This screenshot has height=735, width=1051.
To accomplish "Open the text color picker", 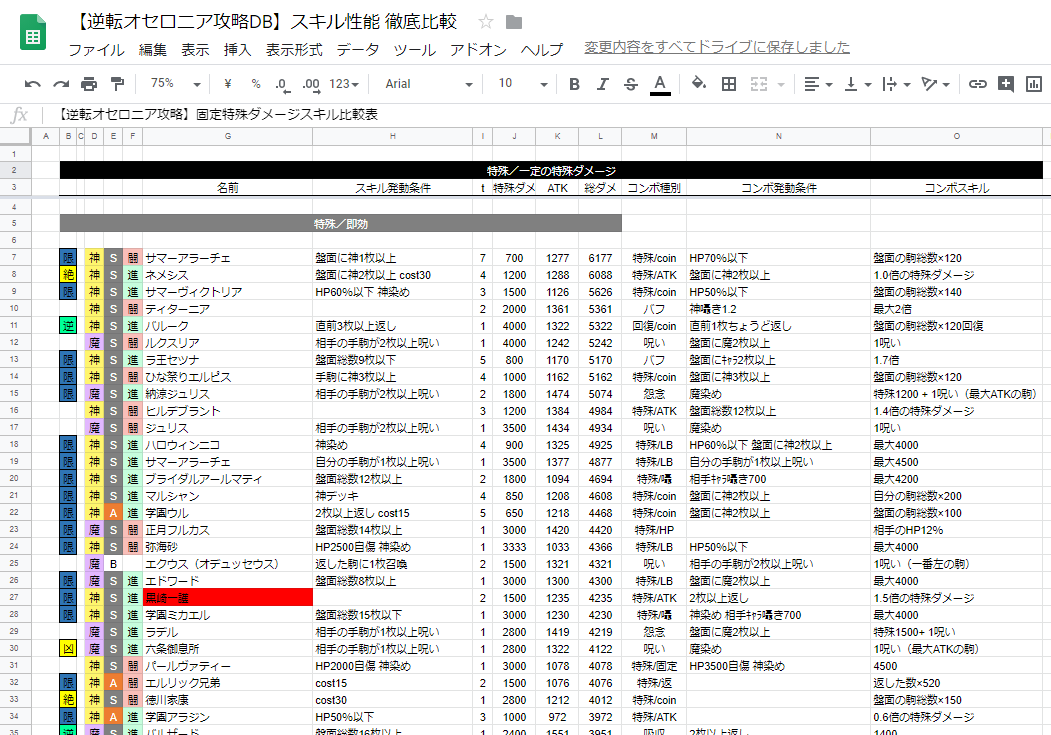I will [660, 84].
